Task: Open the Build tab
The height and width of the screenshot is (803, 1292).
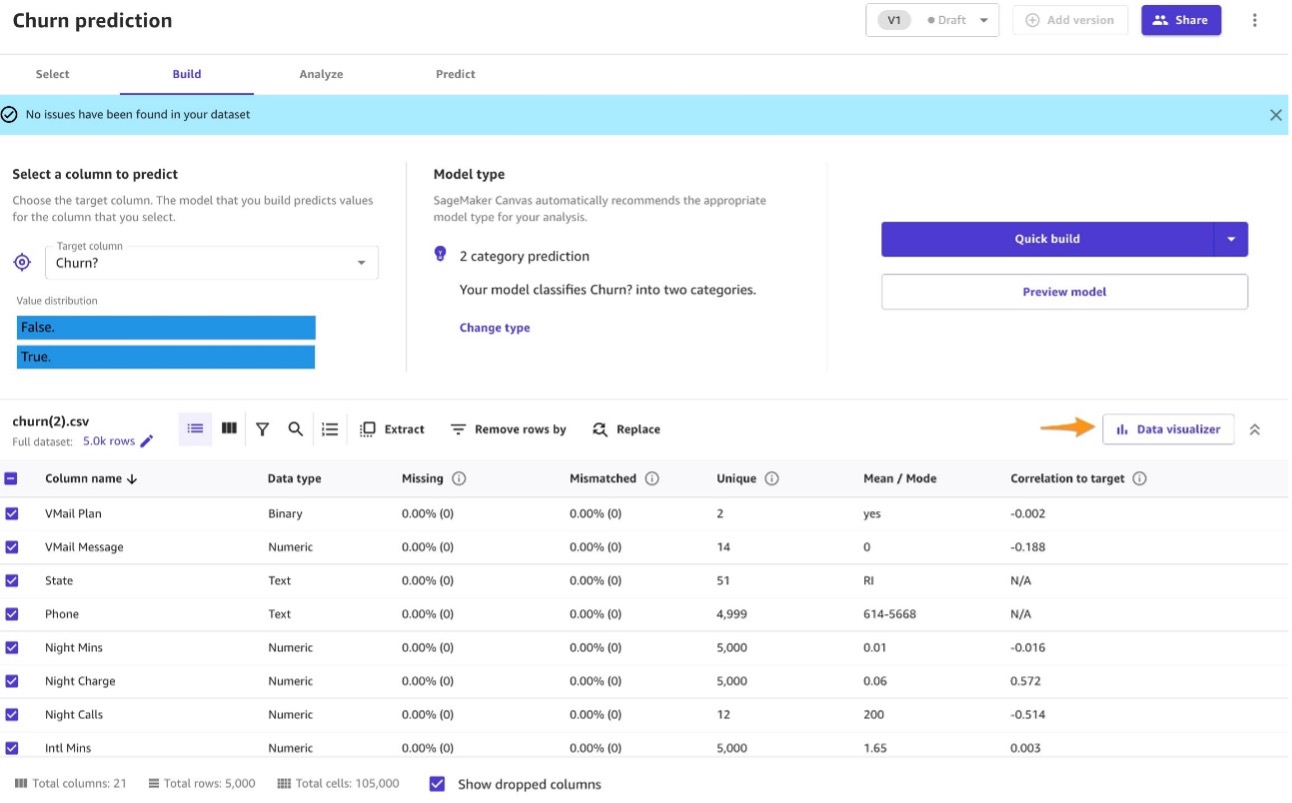Action: [x=187, y=74]
